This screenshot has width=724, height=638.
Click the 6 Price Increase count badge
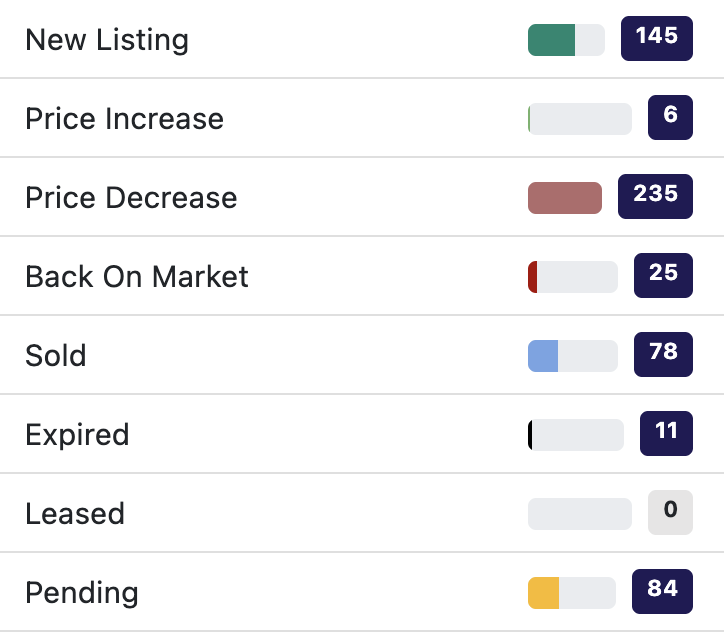tap(670, 118)
